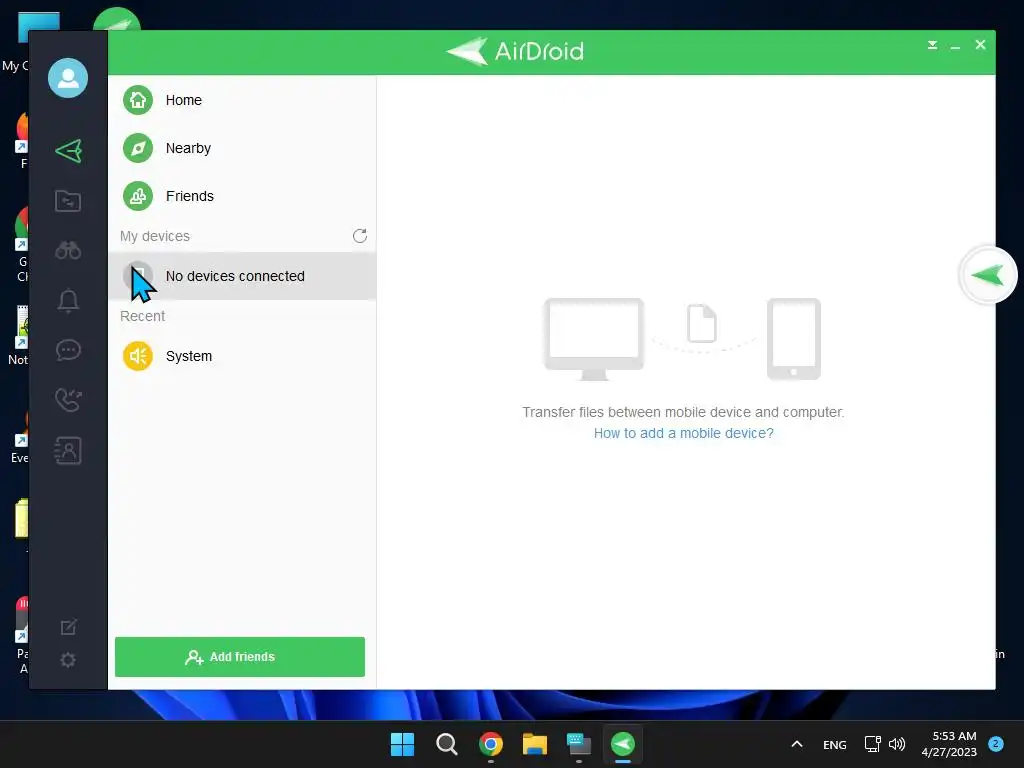Close the AirDroid window
The width and height of the screenshot is (1024, 768).
tap(980, 44)
